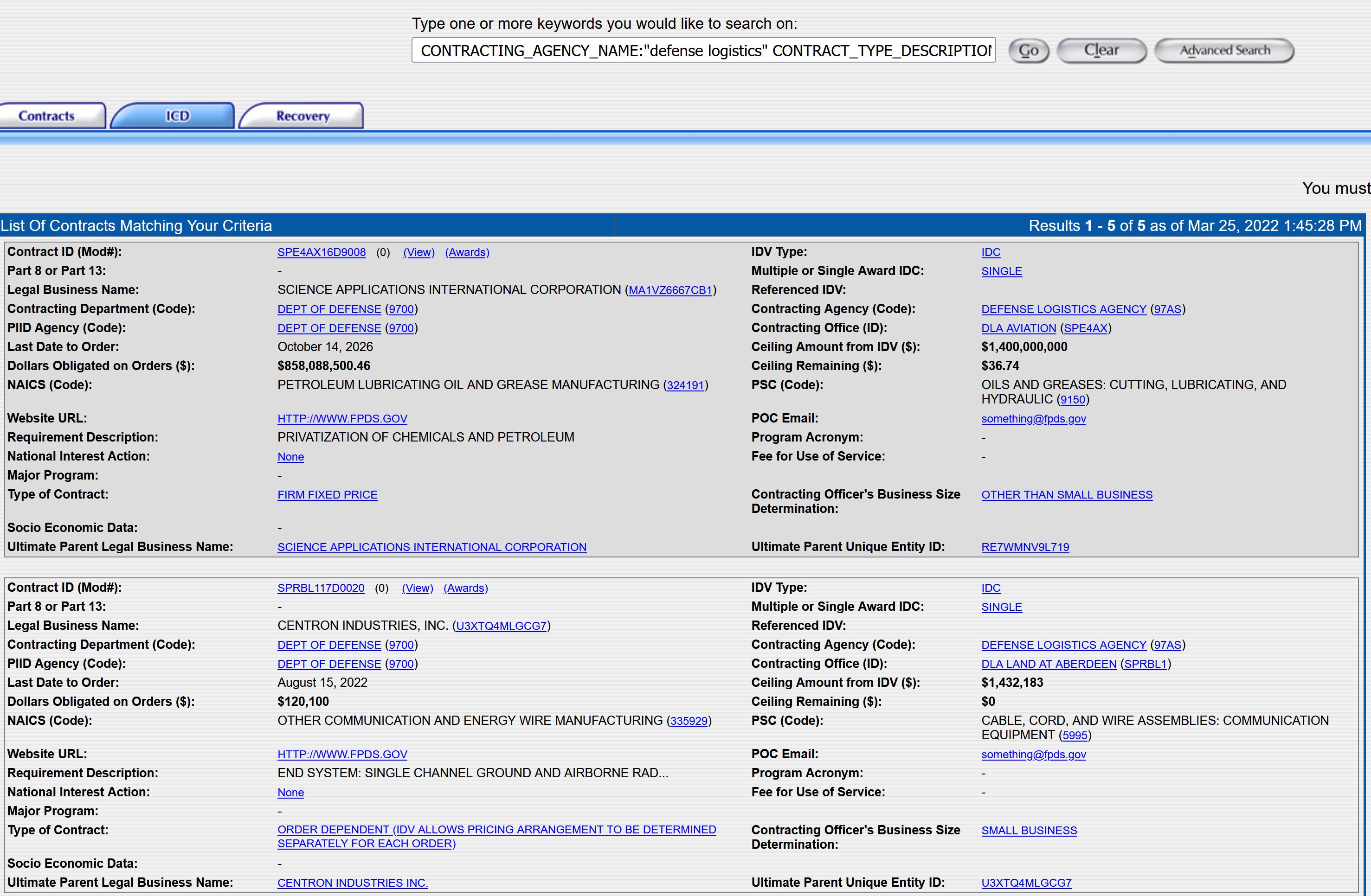The image size is (1371, 896).
Task: Open agency code 97AS in first contract
Action: (x=1168, y=309)
